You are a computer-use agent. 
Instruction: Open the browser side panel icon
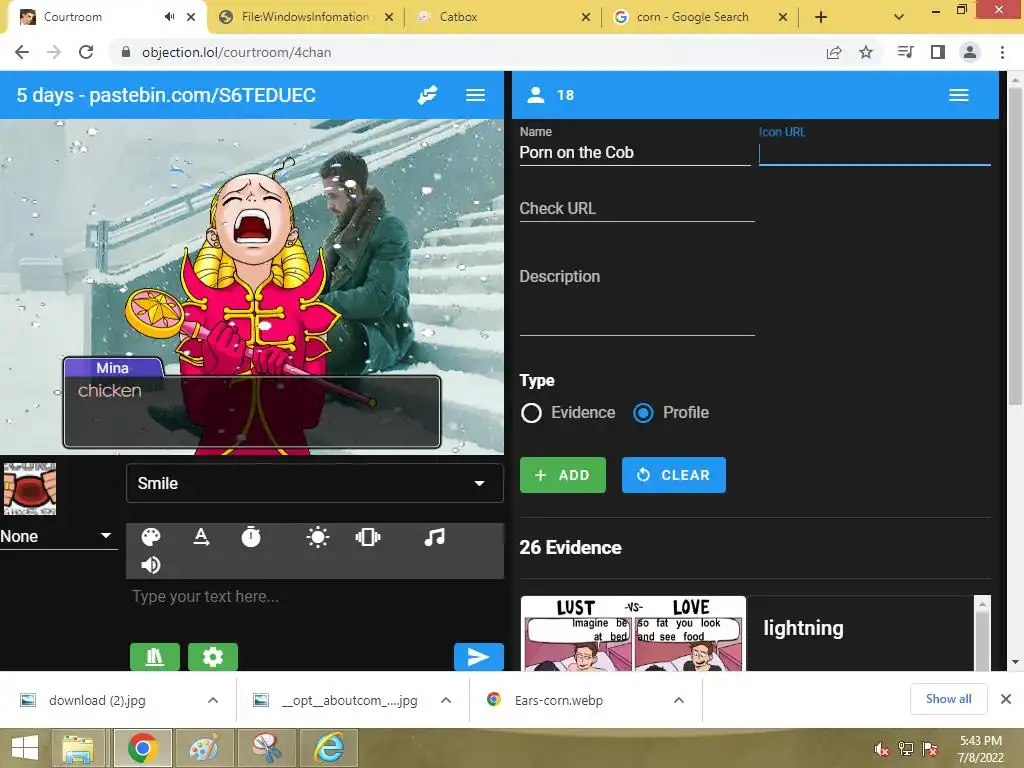(x=938, y=52)
